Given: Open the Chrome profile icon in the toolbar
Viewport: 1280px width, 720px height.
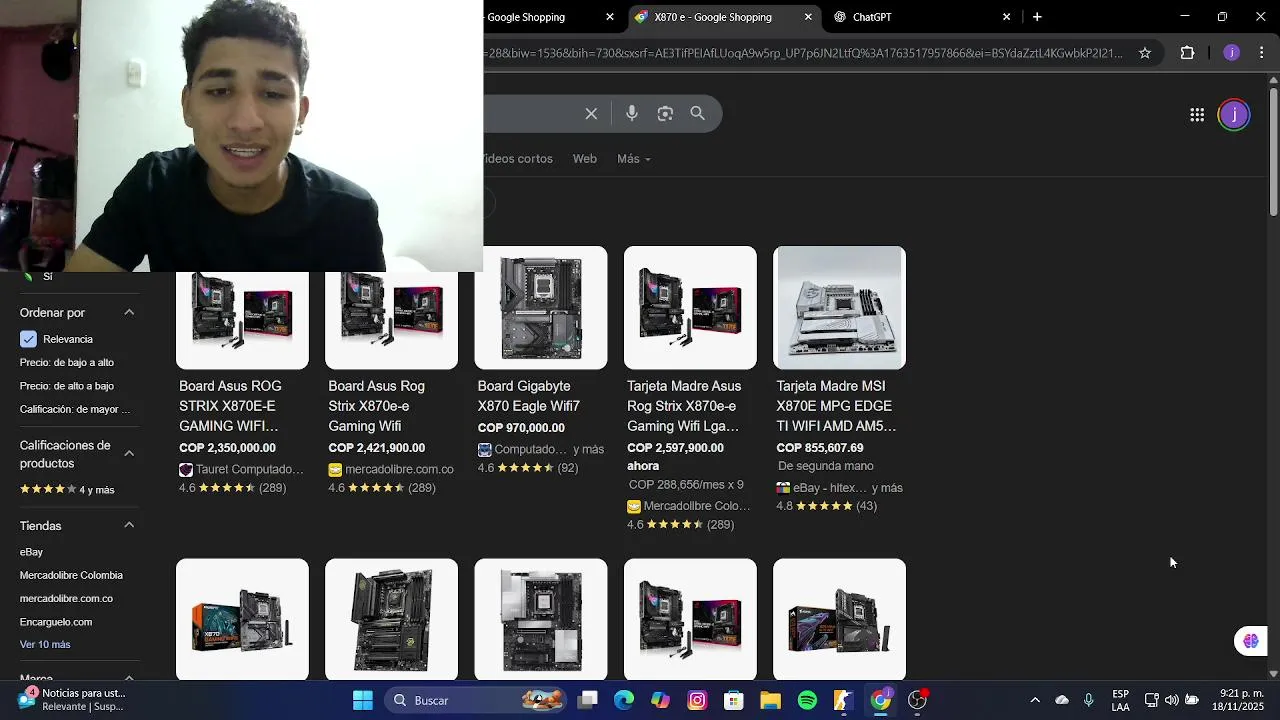Looking at the screenshot, I should click(1232, 53).
